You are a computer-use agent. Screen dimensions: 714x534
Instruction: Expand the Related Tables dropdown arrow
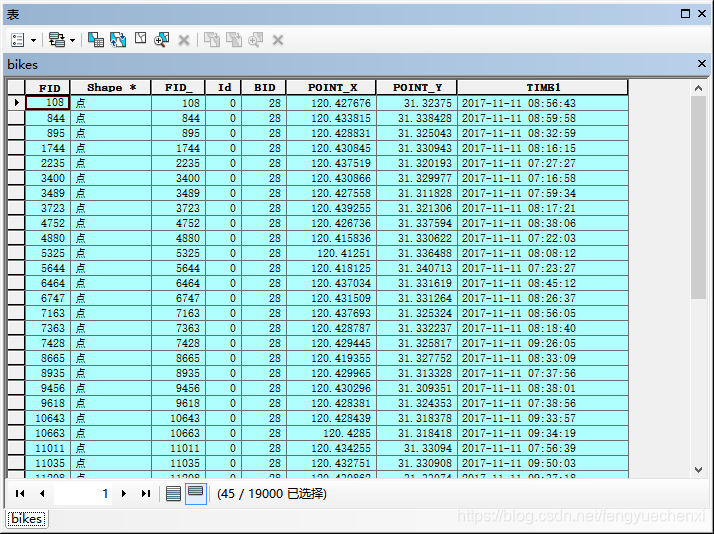[72, 41]
